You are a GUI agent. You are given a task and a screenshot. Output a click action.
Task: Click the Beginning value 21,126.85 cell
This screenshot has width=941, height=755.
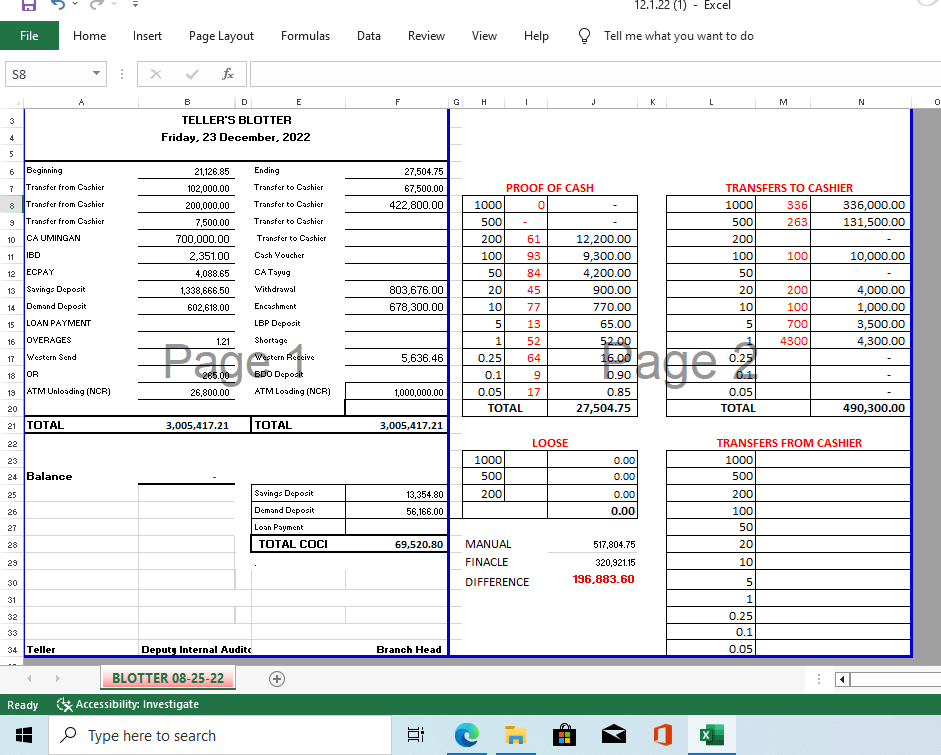tap(186, 171)
